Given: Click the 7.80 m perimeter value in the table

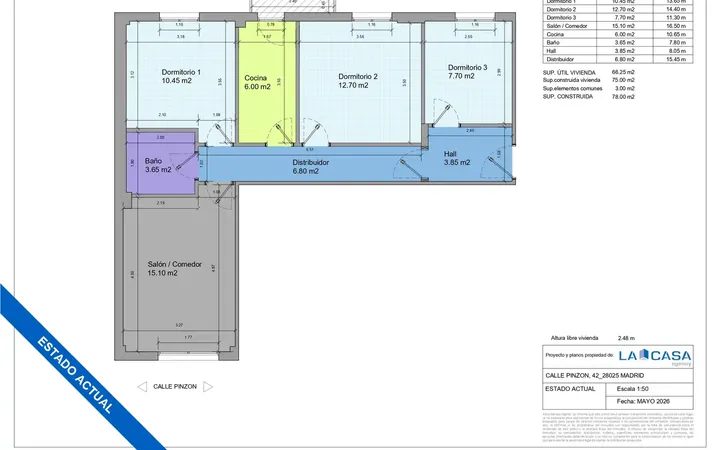Looking at the screenshot, I should [x=676, y=43].
